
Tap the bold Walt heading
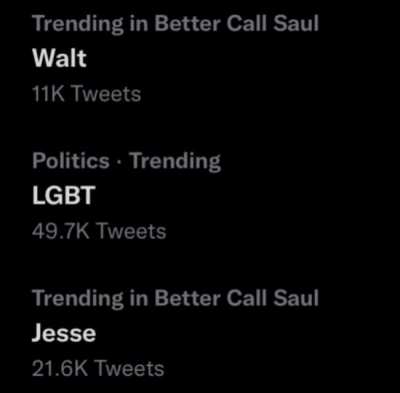59,58
